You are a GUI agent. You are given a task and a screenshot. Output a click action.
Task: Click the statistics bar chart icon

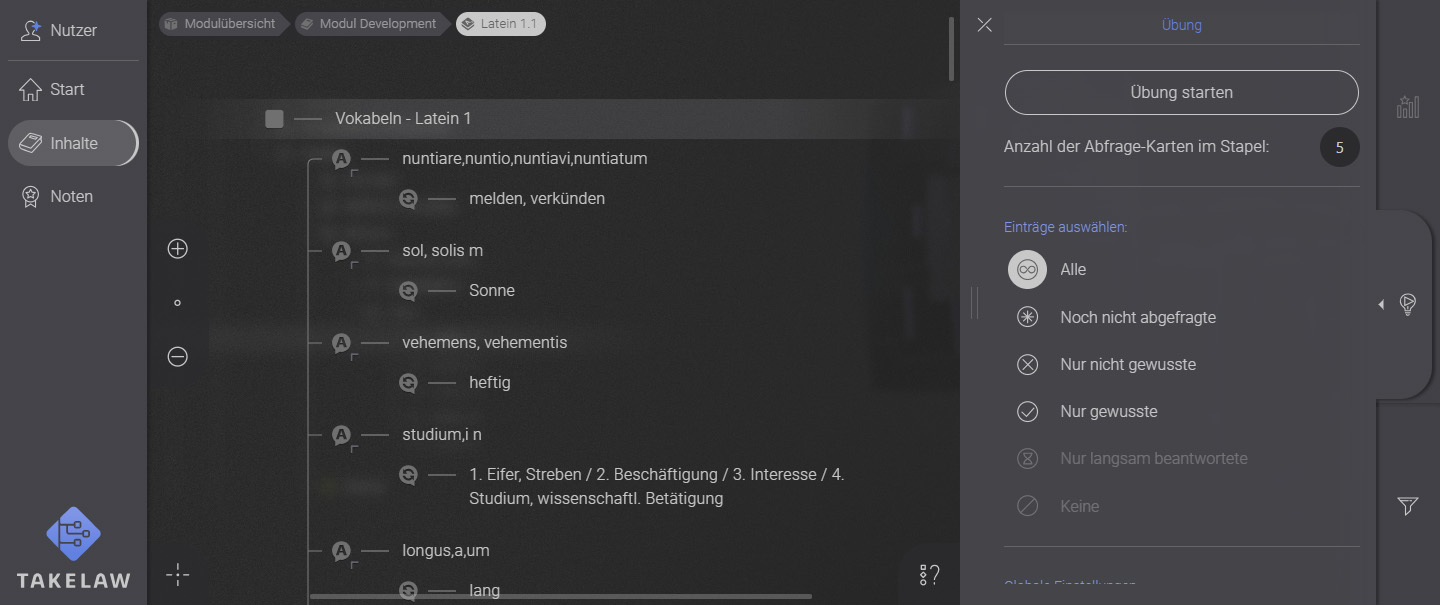click(1408, 106)
